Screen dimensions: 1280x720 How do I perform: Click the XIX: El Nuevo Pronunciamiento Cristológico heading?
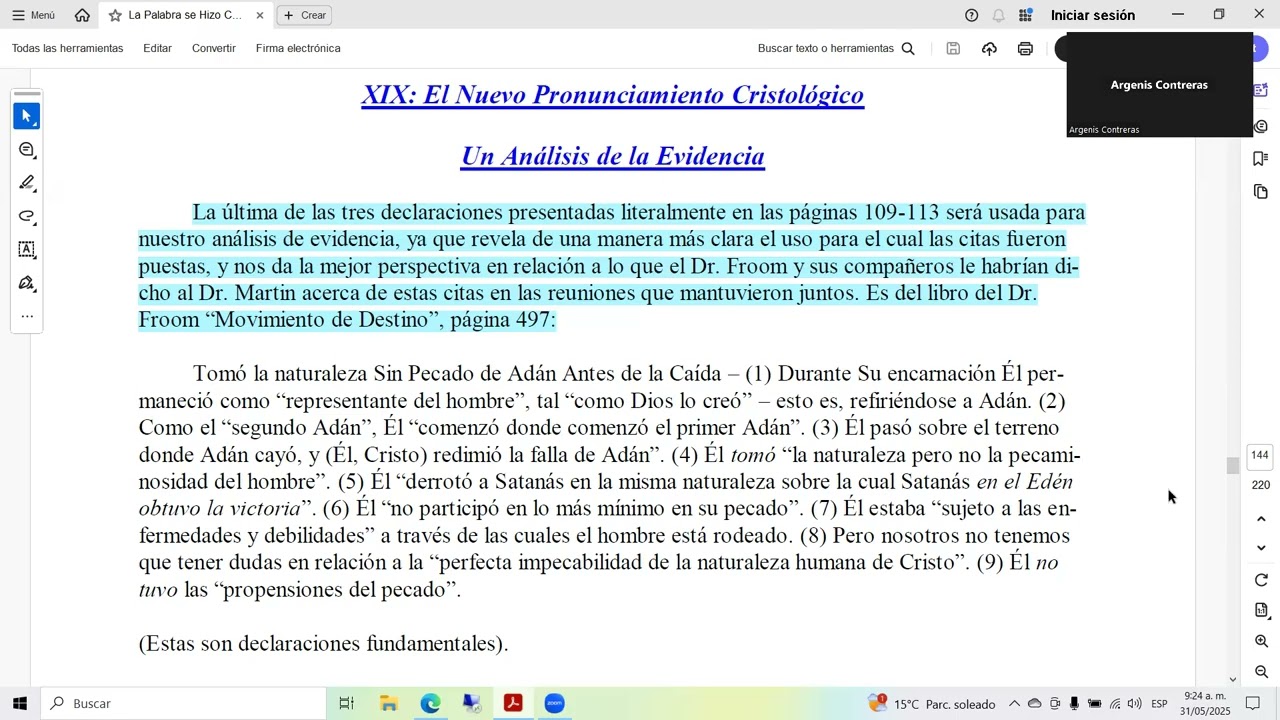click(613, 95)
